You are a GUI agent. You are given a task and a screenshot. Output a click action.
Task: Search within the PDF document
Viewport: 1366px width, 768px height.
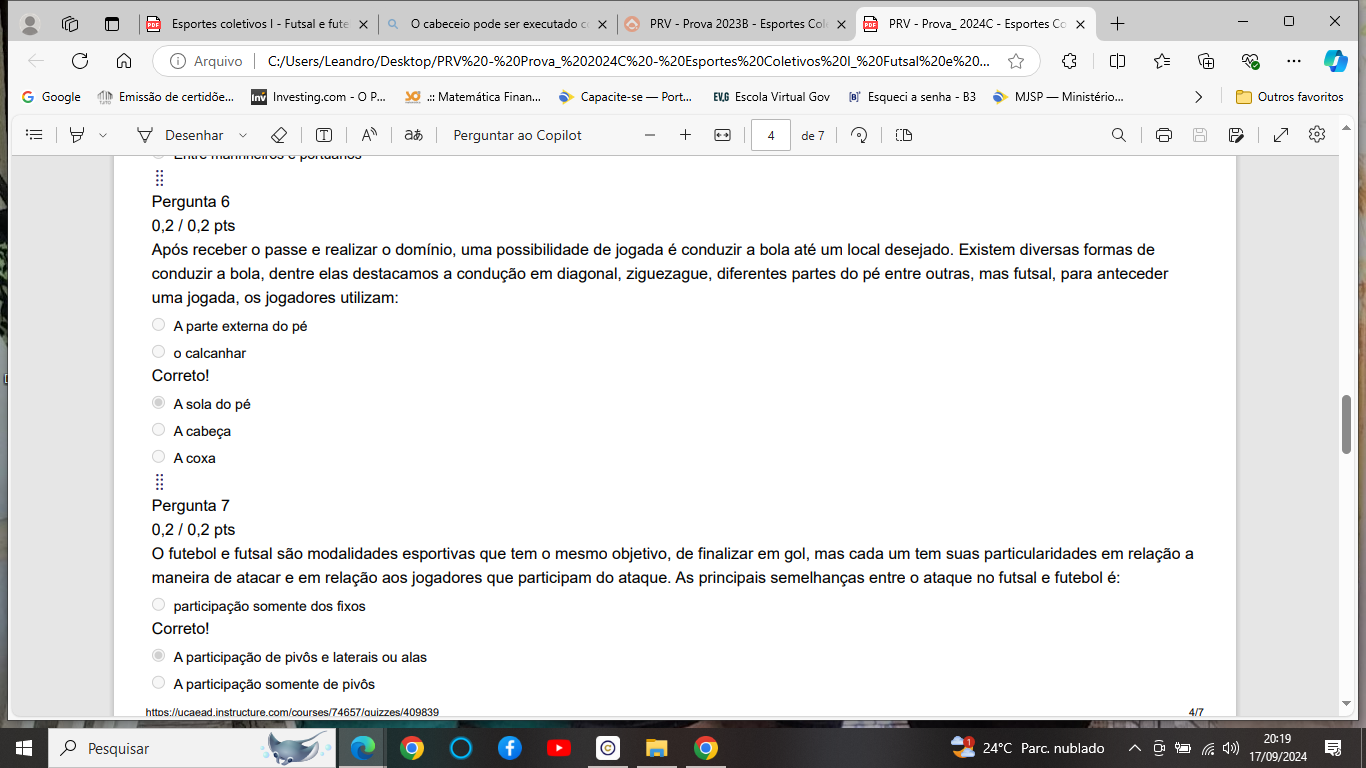(1119, 135)
